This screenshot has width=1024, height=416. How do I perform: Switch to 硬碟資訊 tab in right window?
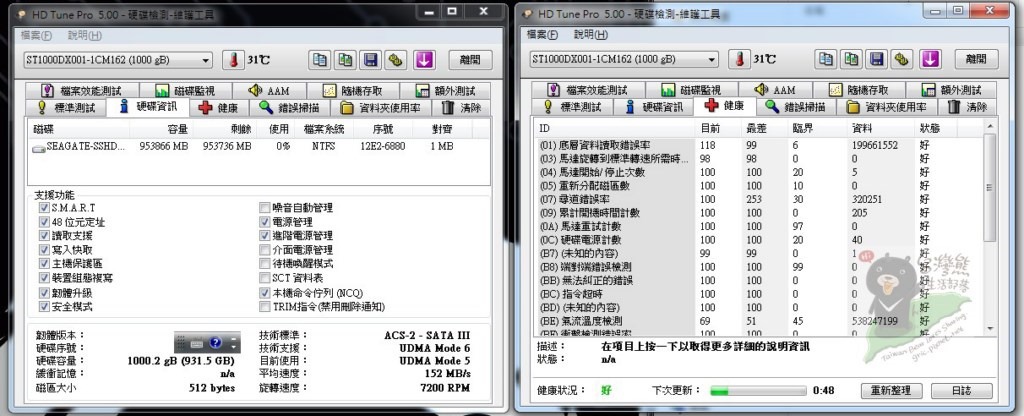(654, 107)
